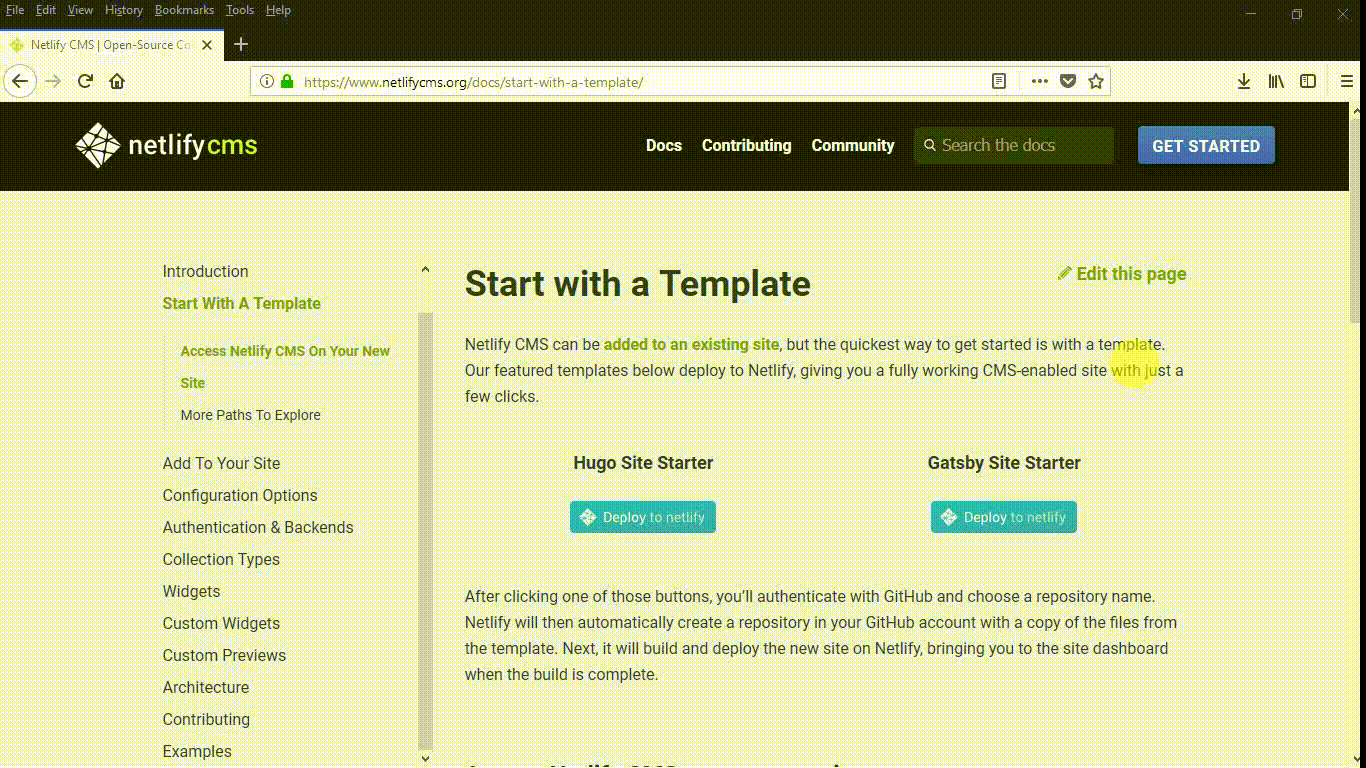Open the Tools menu
Screen dimensions: 1366x768
[240, 10]
